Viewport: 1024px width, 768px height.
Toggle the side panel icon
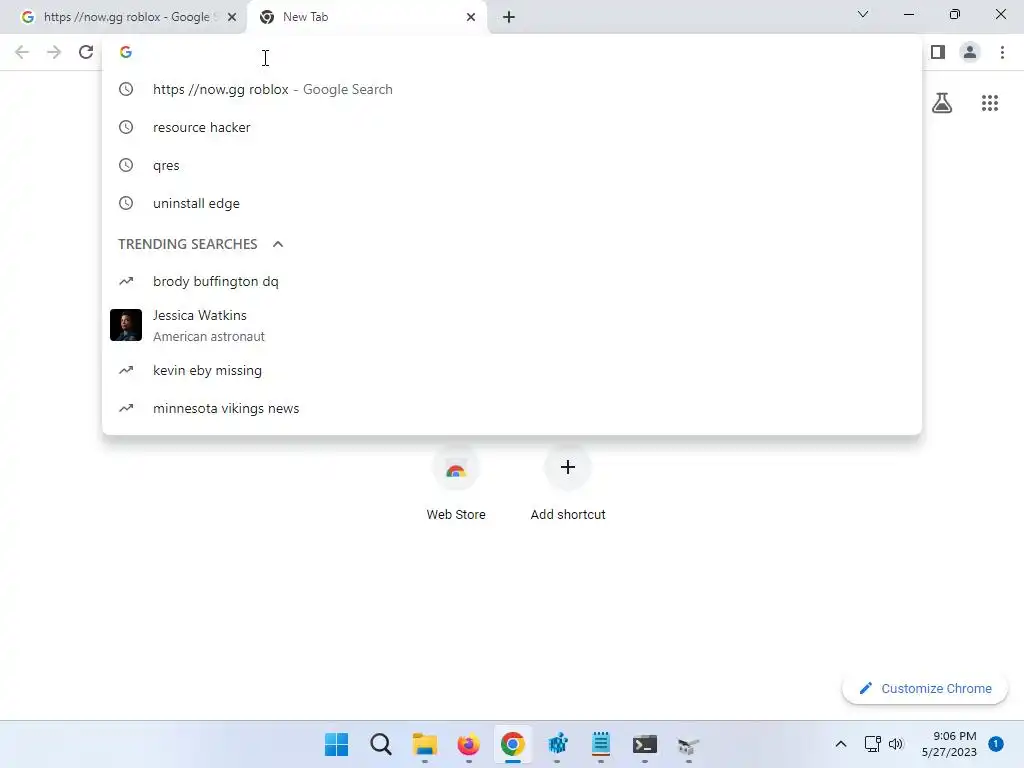point(938,52)
